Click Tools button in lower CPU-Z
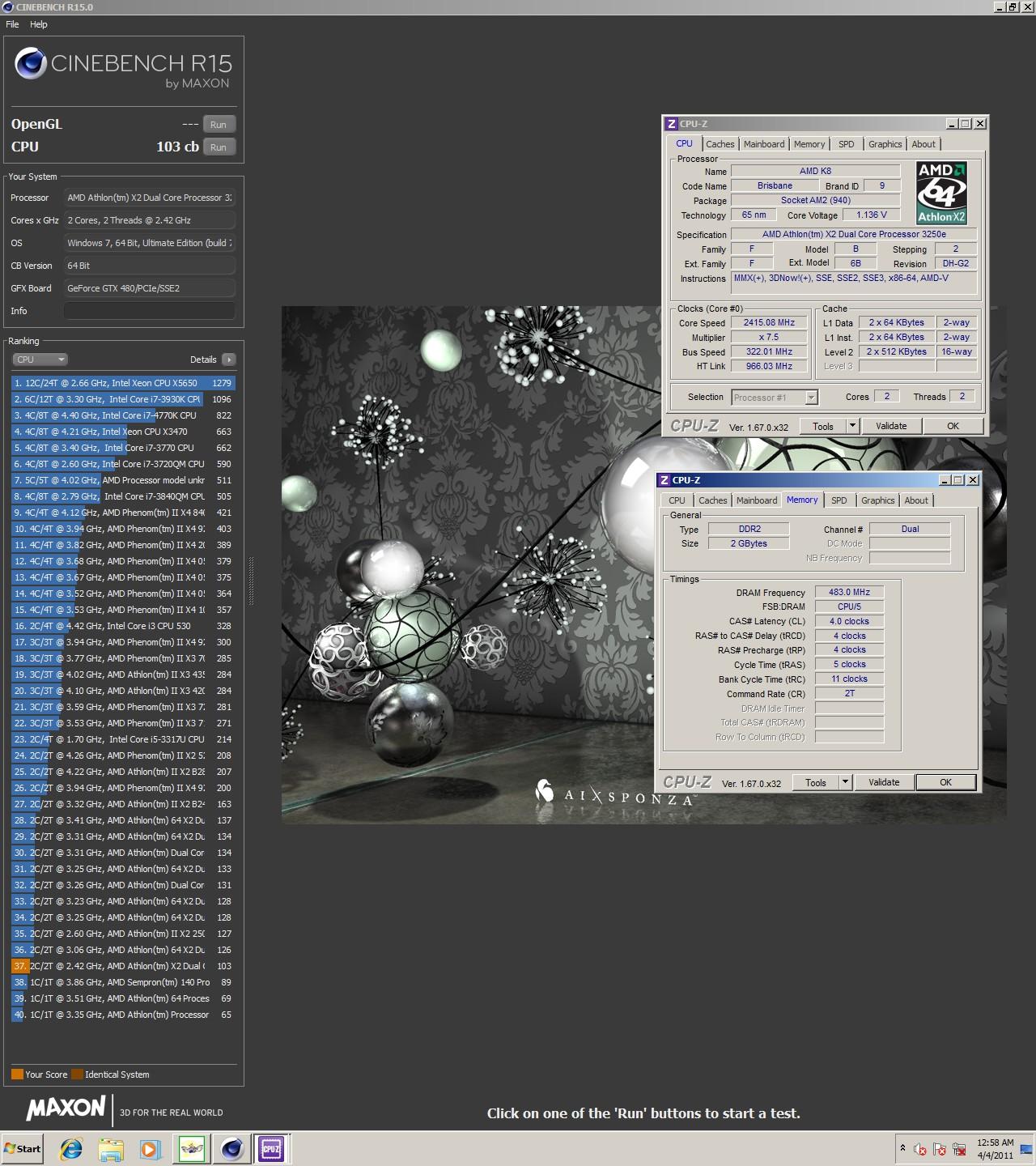The height and width of the screenshot is (1166, 1036). click(x=816, y=782)
